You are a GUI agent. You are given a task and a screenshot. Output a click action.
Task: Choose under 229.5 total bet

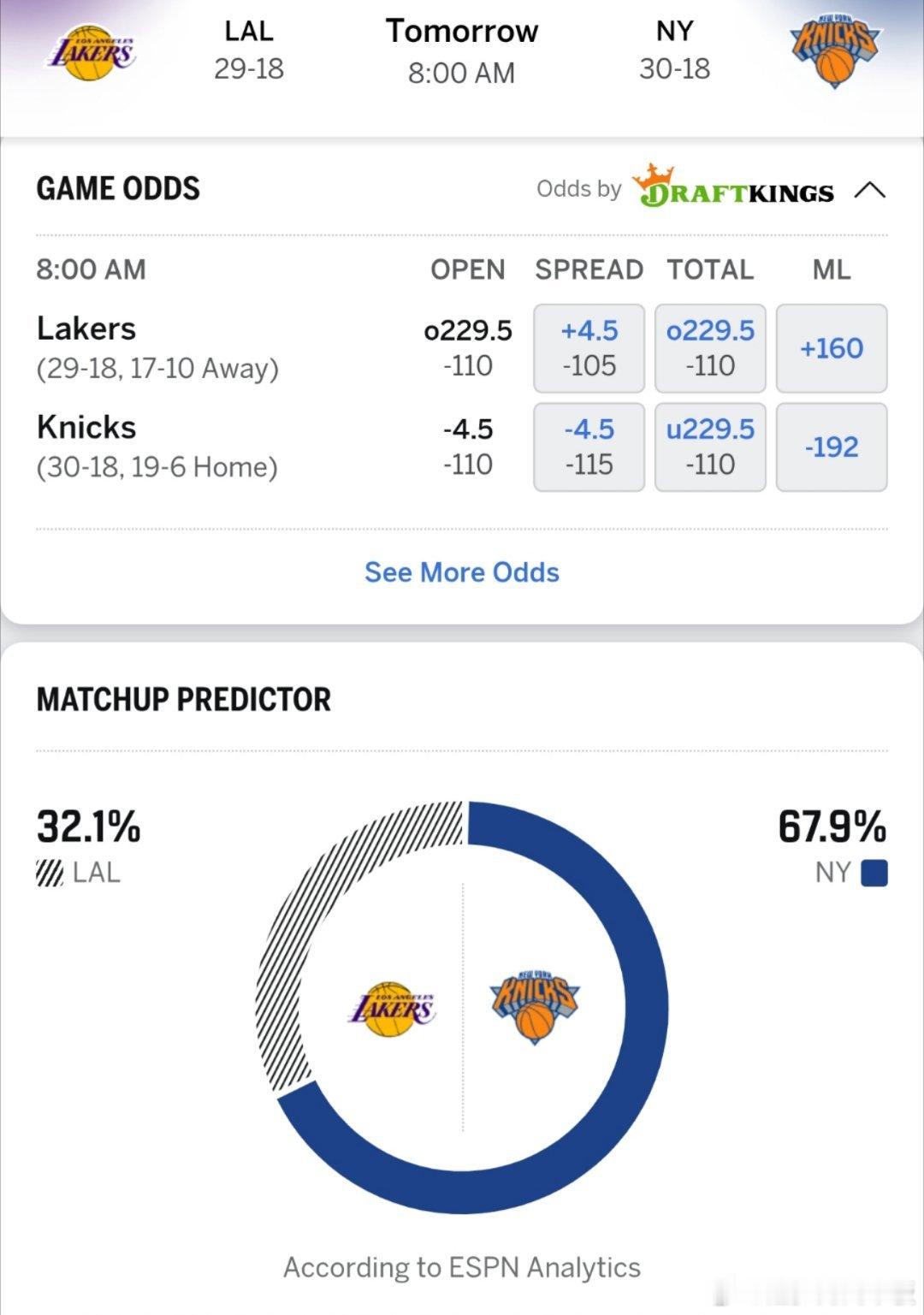click(710, 447)
